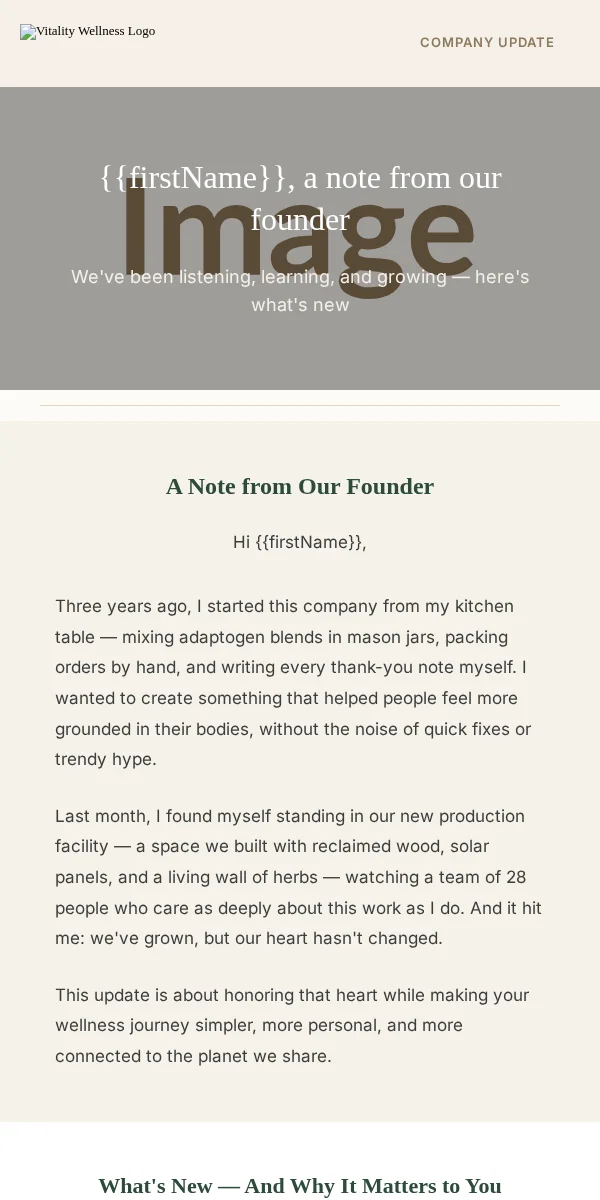Click the hero subtitle about listening and growing
Screen dimensions: 600x1200
(300, 290)
